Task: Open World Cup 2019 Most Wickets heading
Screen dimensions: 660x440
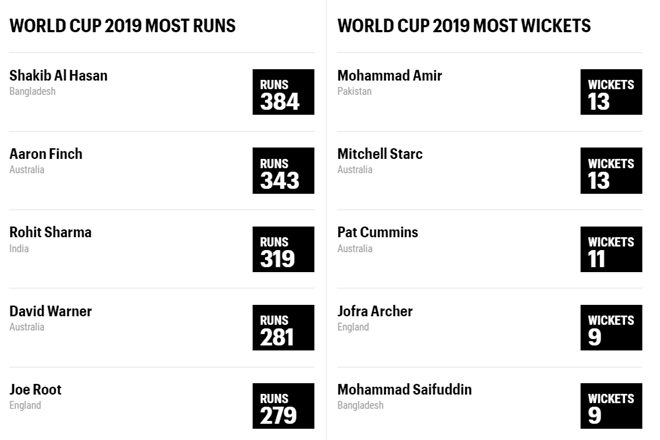Action: point(464,26)
